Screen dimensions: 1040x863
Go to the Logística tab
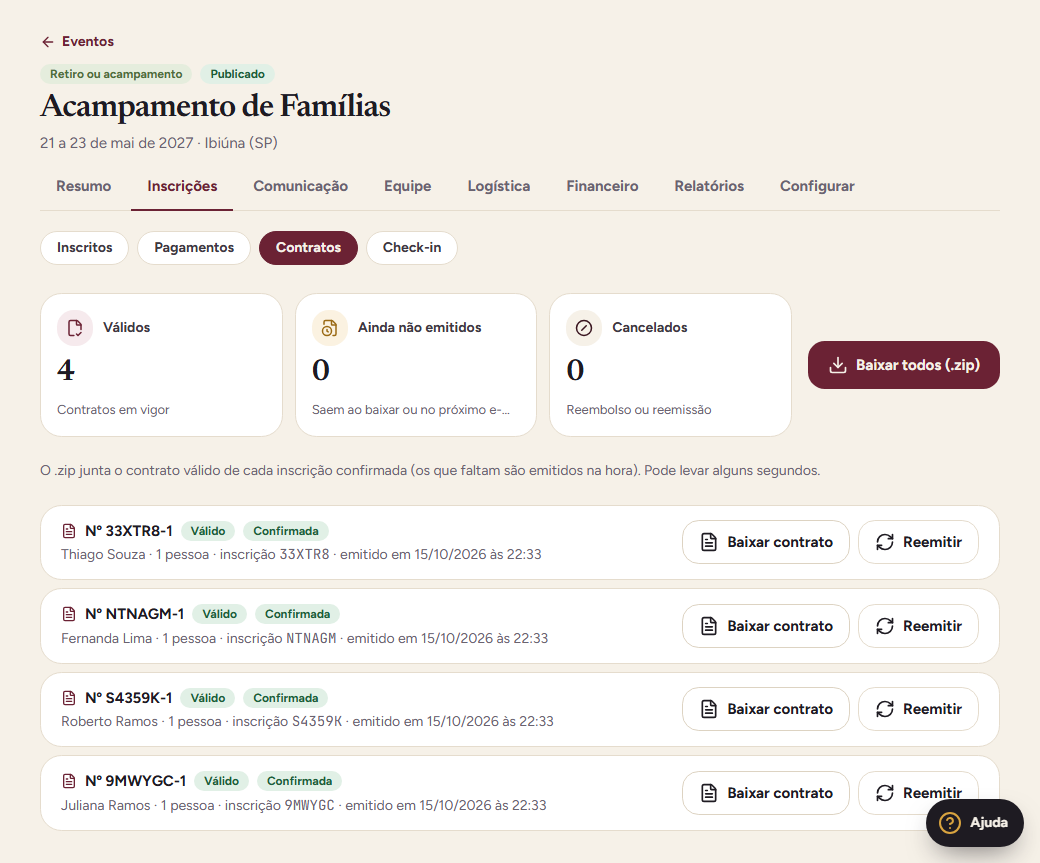tap(499, 186)
